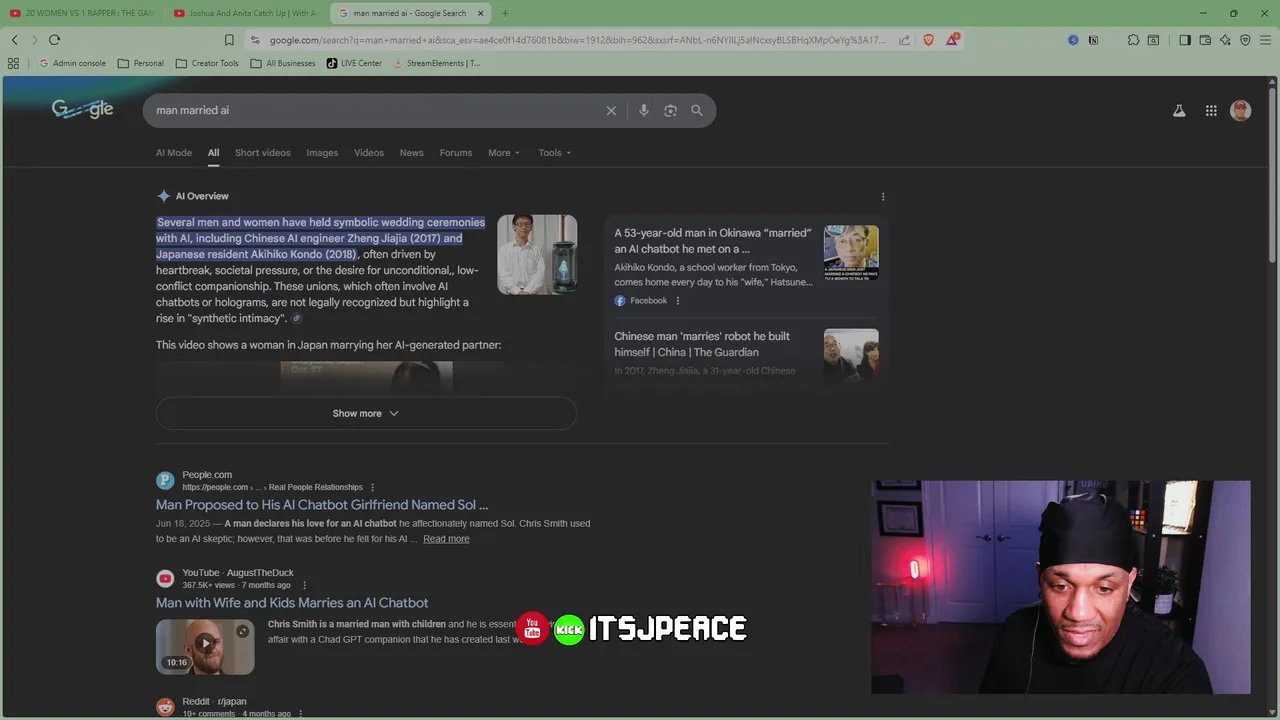Viewport: 1280px width, 720px height.
Task: Open the Creator Tools bookmarks folder
Action: point(207,63)
